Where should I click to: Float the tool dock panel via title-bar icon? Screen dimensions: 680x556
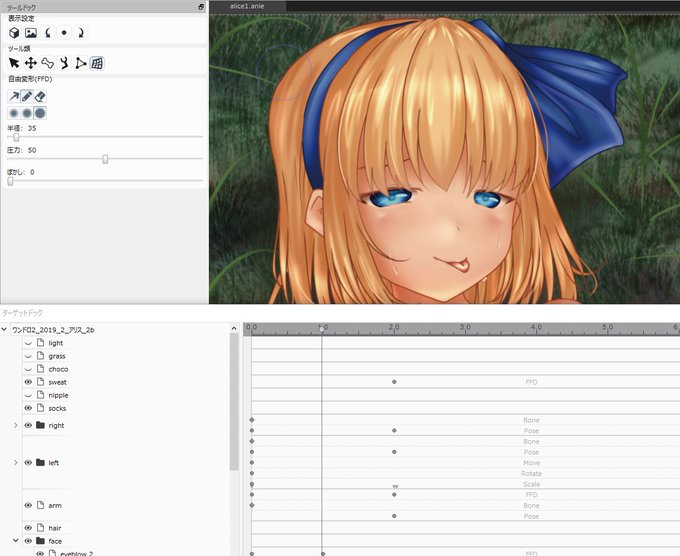[x=201, y=7]
